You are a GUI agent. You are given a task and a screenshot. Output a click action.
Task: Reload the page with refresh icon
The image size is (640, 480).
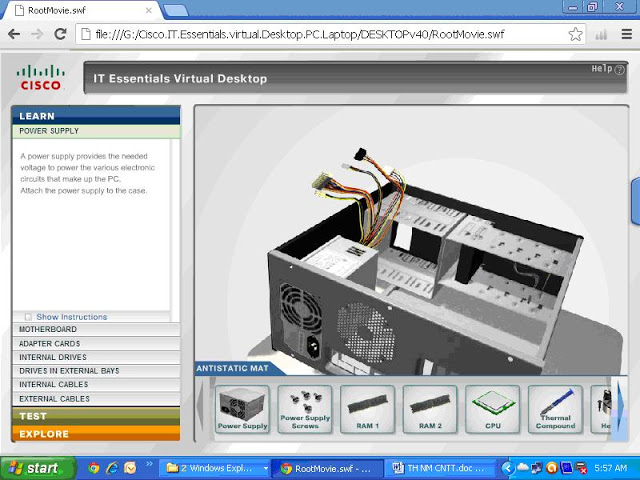[x=60, y=34]
